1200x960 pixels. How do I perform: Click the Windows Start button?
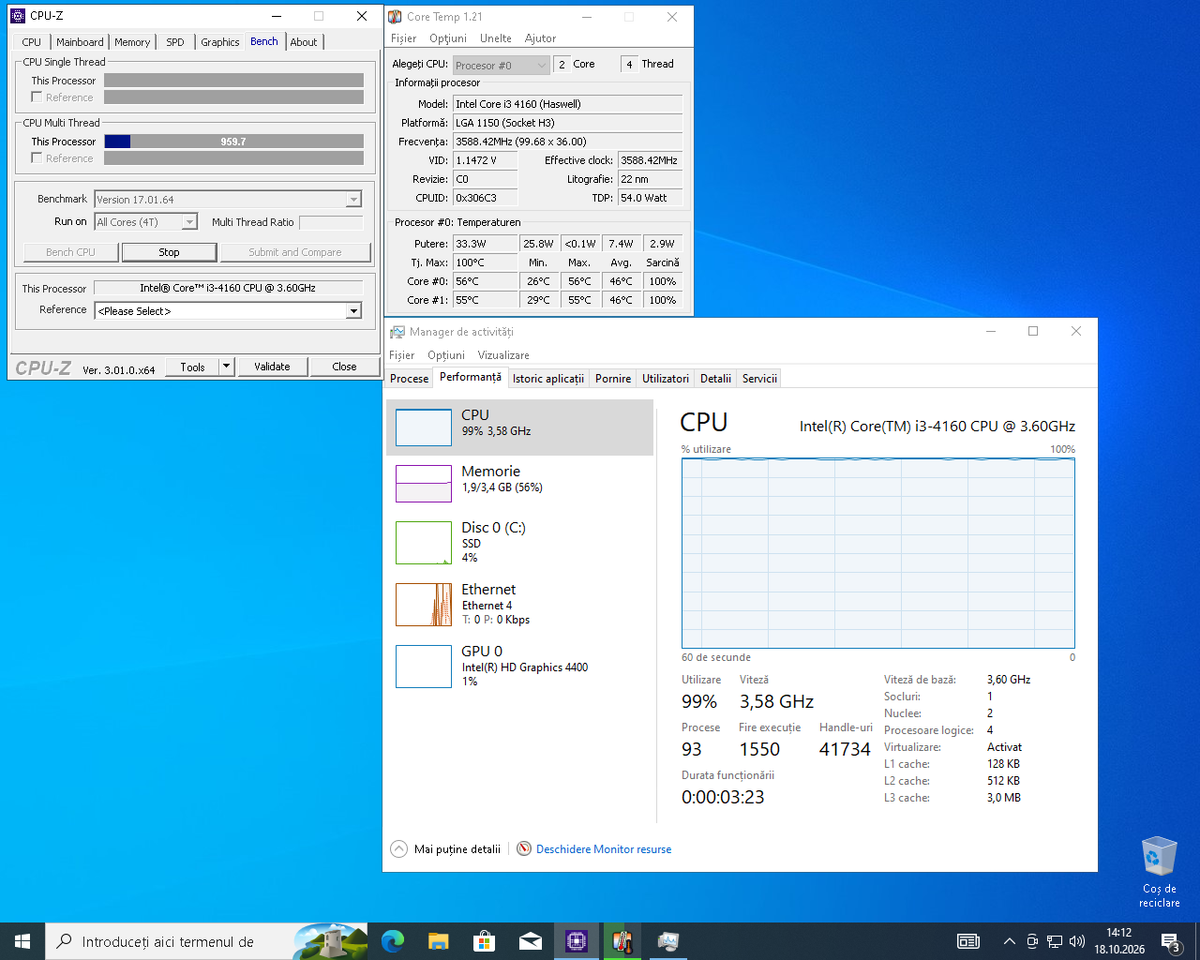click(22, 941)
